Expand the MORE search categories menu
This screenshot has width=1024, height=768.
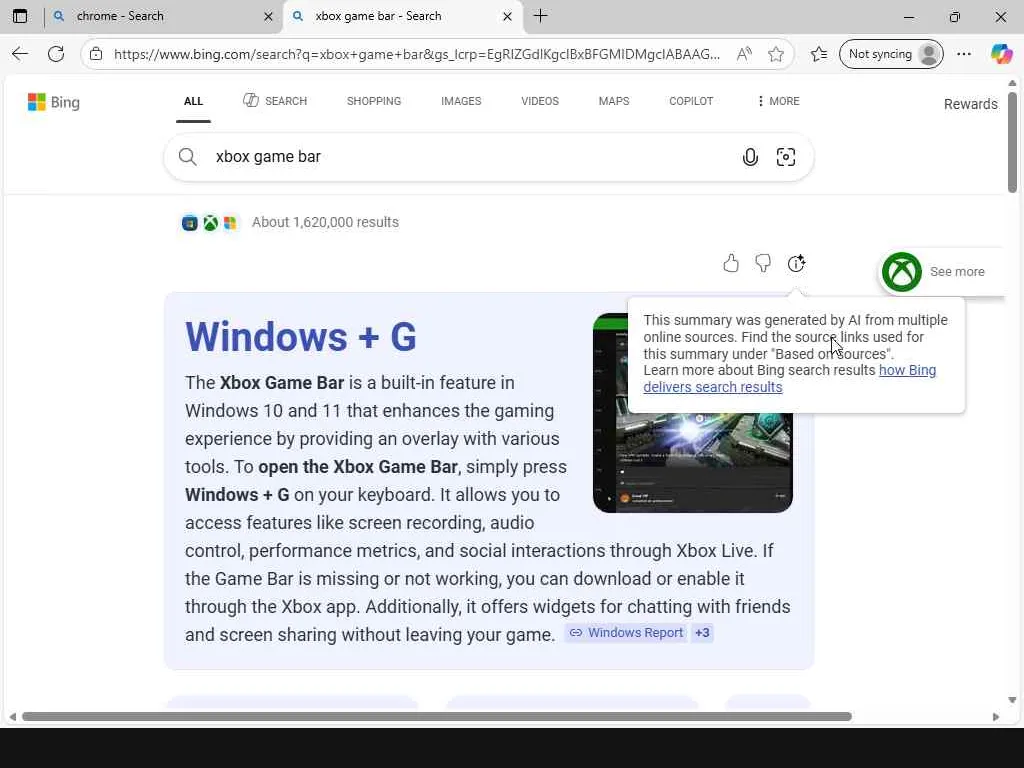[778, 101]
